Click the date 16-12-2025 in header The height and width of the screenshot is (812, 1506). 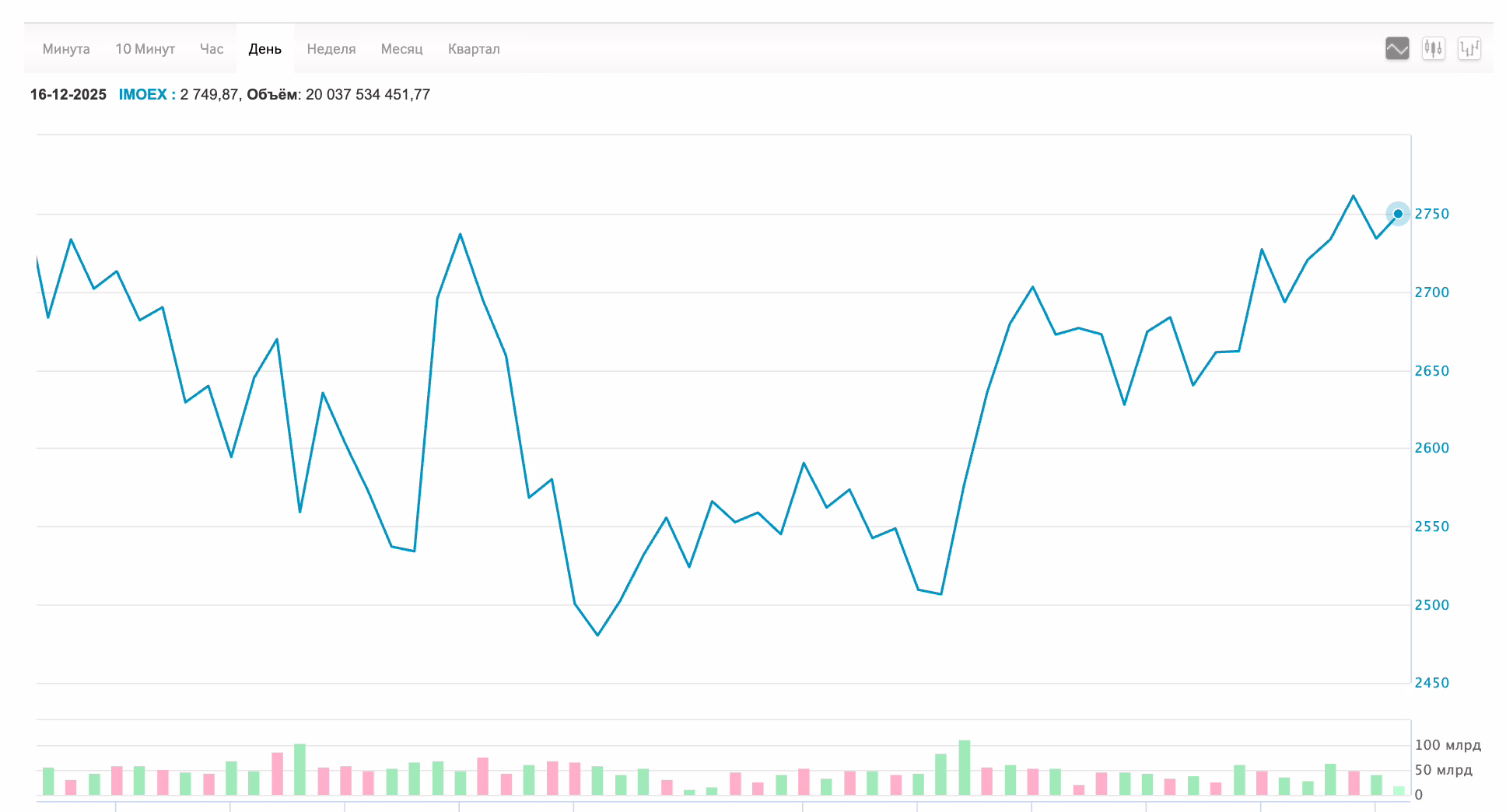(68, 95)
